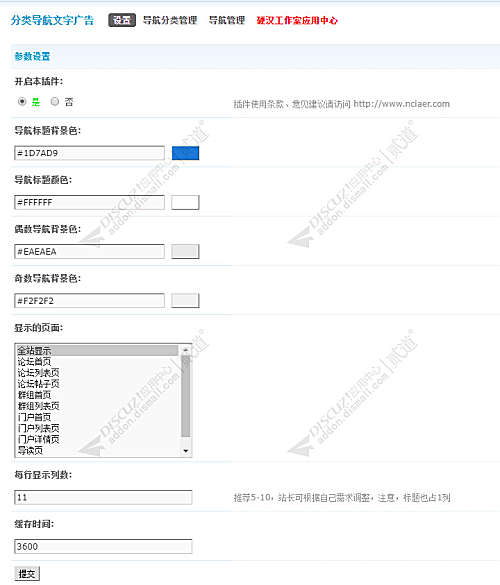500x585 pixels.
Task: Switch to the 导航管理 tab
Action: tap(227, 20)
